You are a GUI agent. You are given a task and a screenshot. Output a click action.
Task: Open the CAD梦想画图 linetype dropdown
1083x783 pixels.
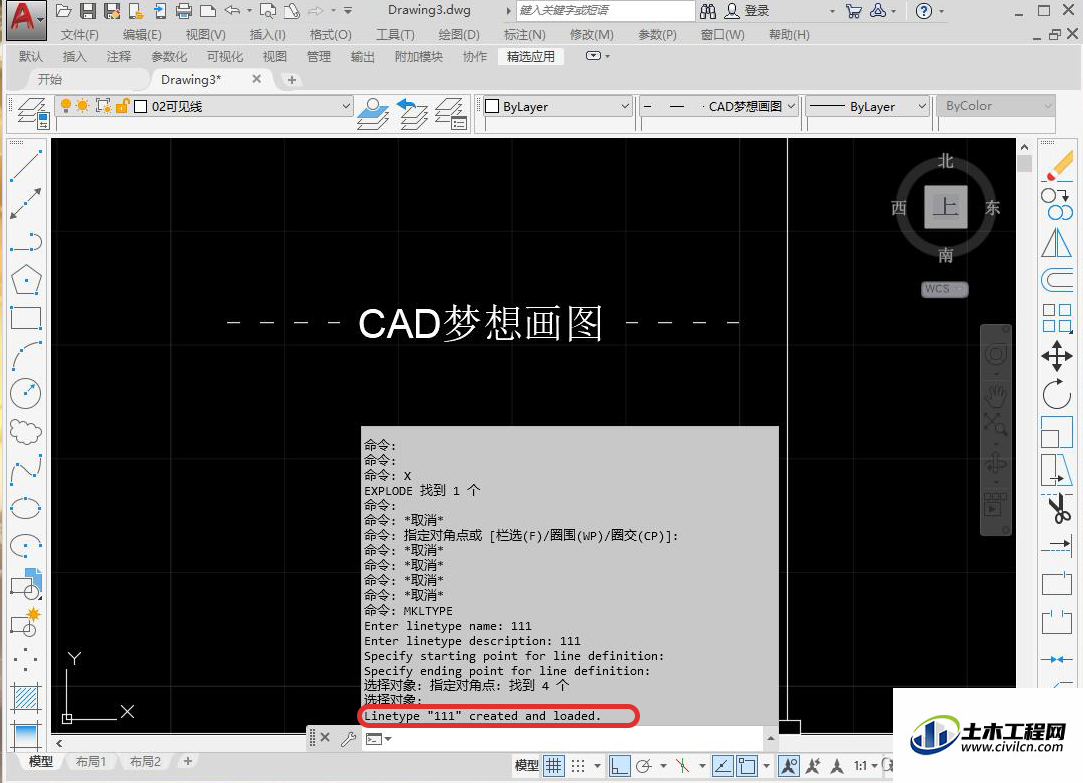coord(791,106)
